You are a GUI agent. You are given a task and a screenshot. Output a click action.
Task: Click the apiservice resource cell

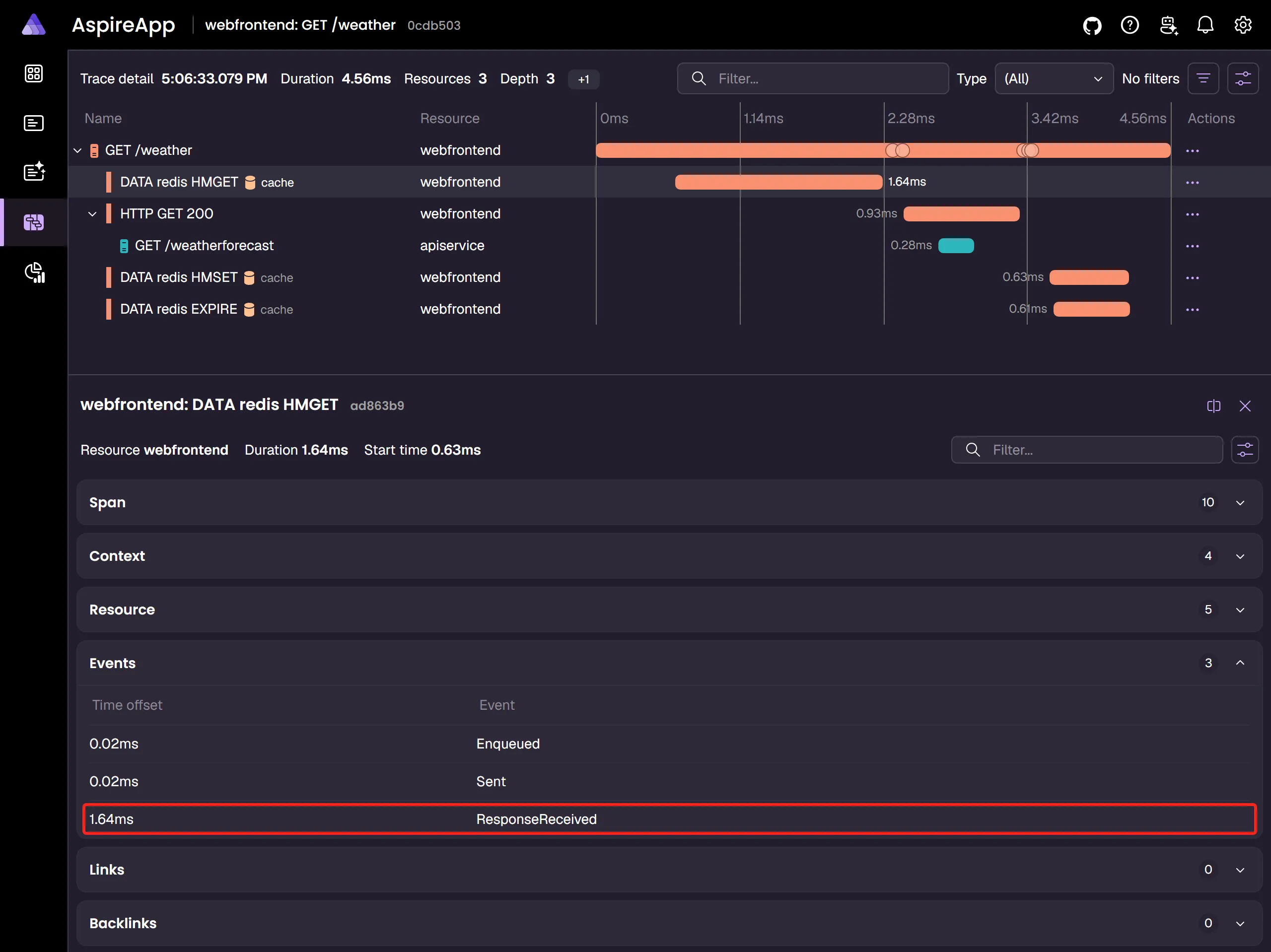(x=452, y=245)
